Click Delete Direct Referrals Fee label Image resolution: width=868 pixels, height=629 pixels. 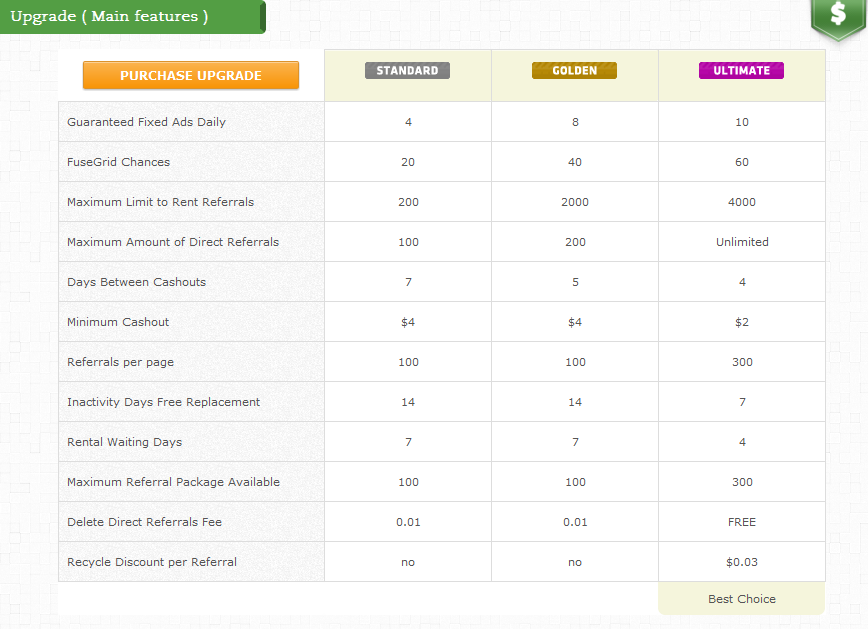(144, 522)
